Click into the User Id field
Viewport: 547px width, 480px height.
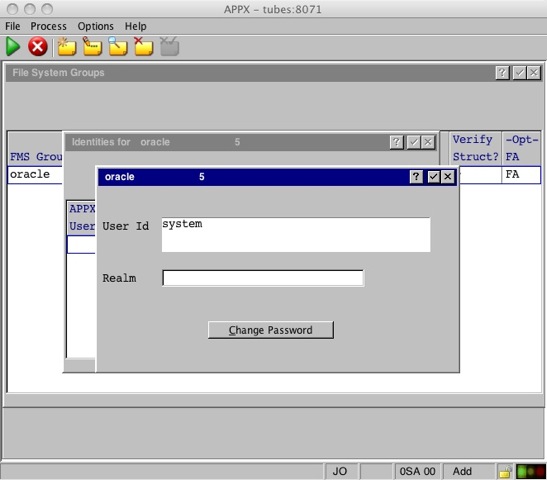coord(296,234)
